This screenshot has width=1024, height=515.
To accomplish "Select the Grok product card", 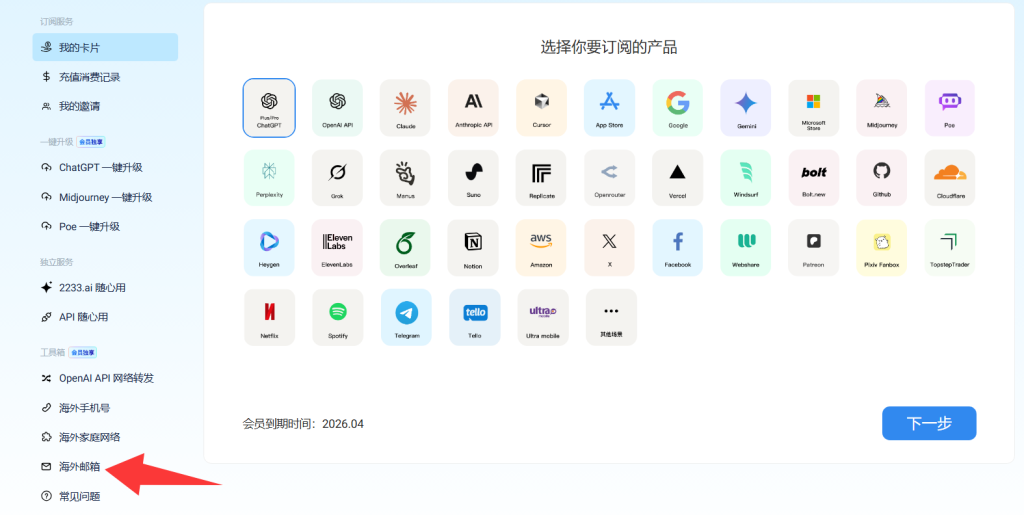I will (x=337, y=178).
